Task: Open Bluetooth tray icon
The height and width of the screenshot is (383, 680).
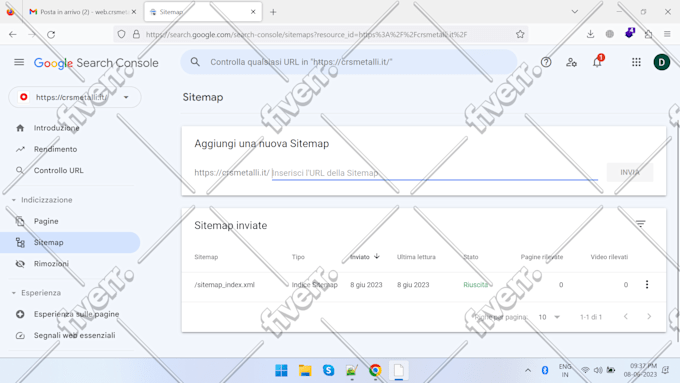Action: pyautogui.click(x=545, y=370)
